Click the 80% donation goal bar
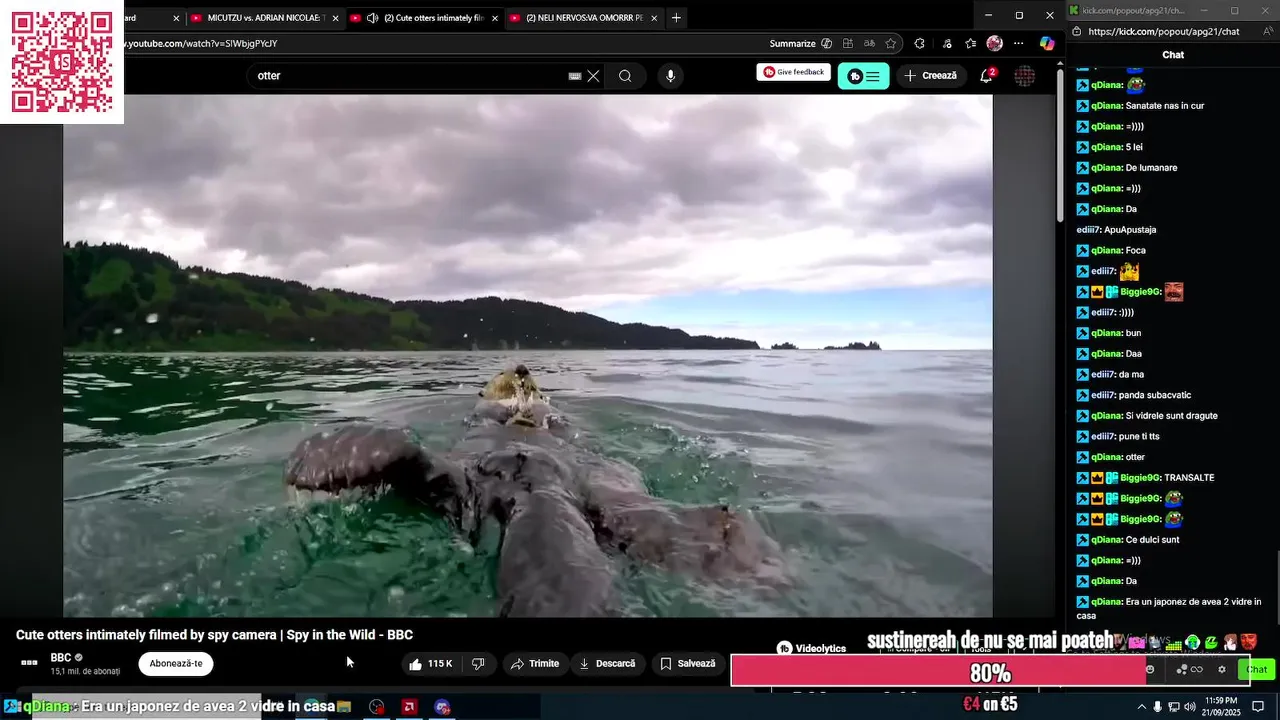 pyautogui.click(x=990, y=671)
